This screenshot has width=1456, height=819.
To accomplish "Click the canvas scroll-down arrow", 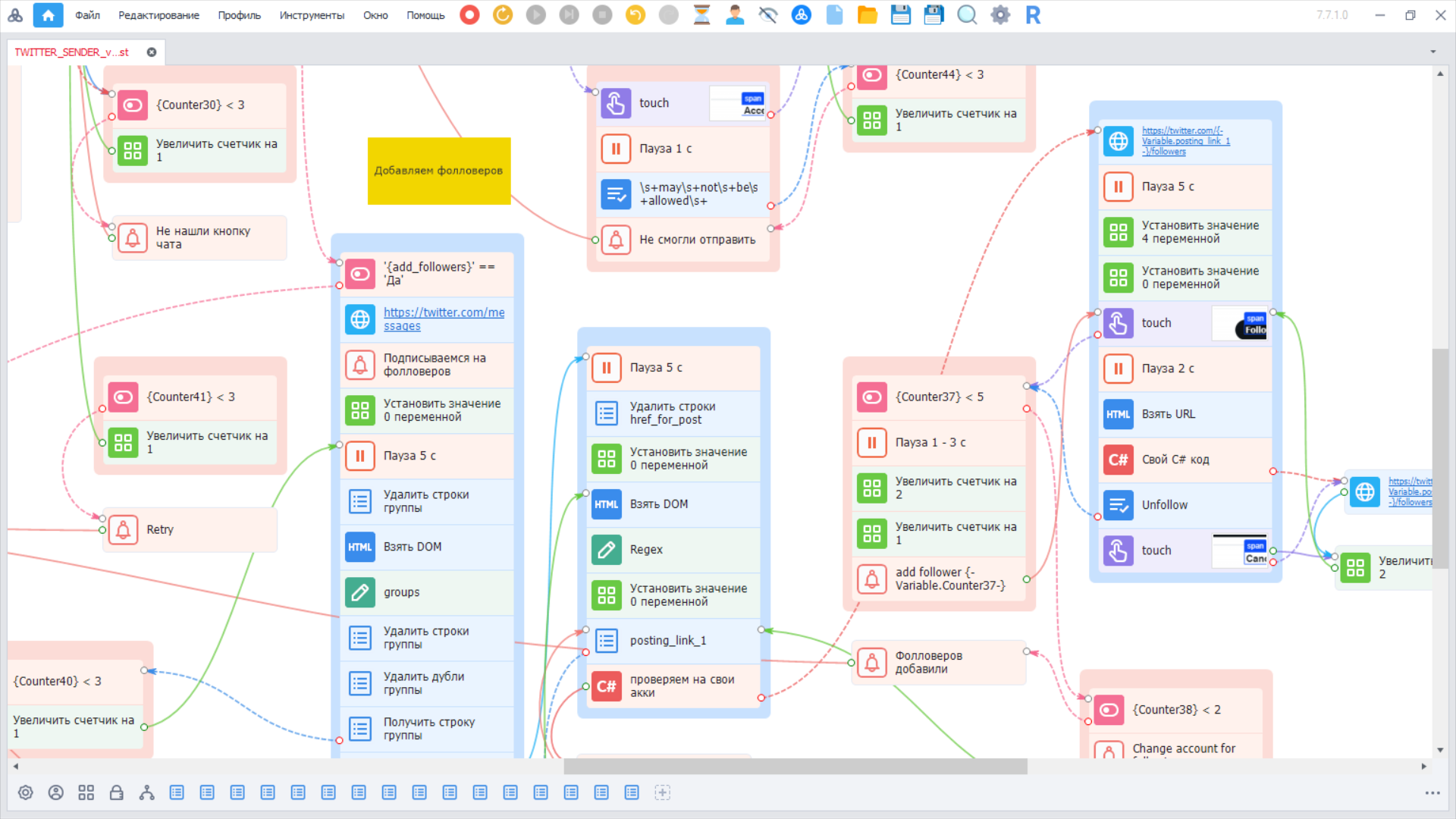I will pos(1439,750).
